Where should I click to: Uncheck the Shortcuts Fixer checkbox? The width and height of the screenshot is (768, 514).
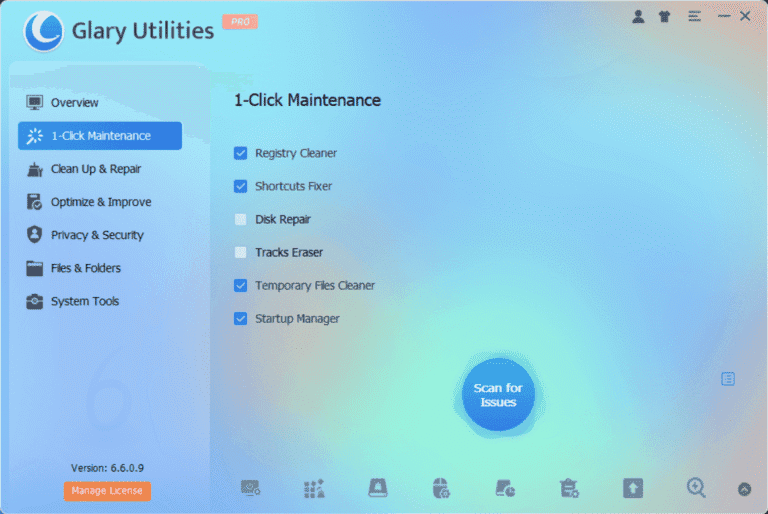(x=240, y=186)
